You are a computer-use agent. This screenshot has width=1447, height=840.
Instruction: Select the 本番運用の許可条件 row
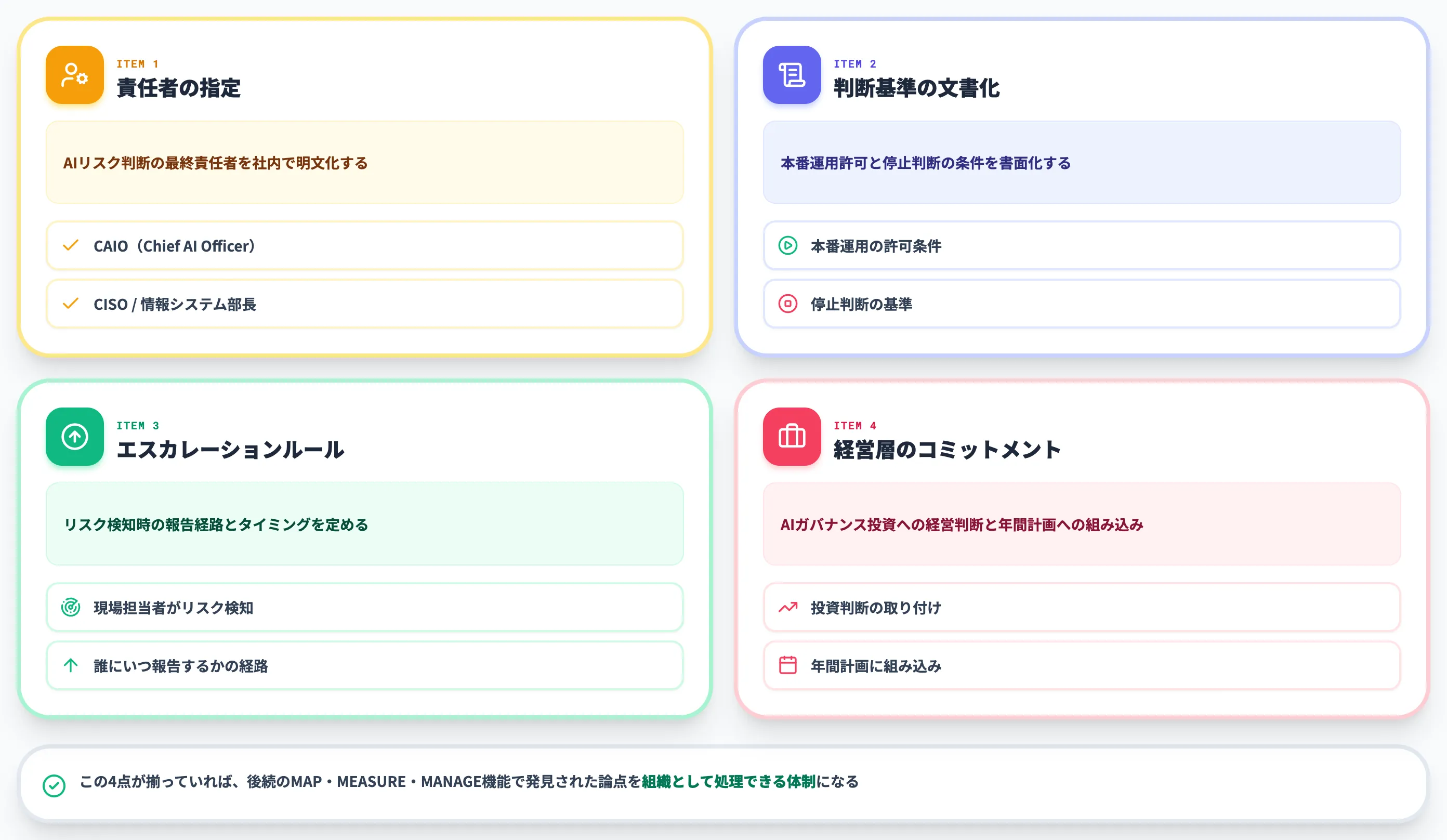click(x=1082, y=246)
